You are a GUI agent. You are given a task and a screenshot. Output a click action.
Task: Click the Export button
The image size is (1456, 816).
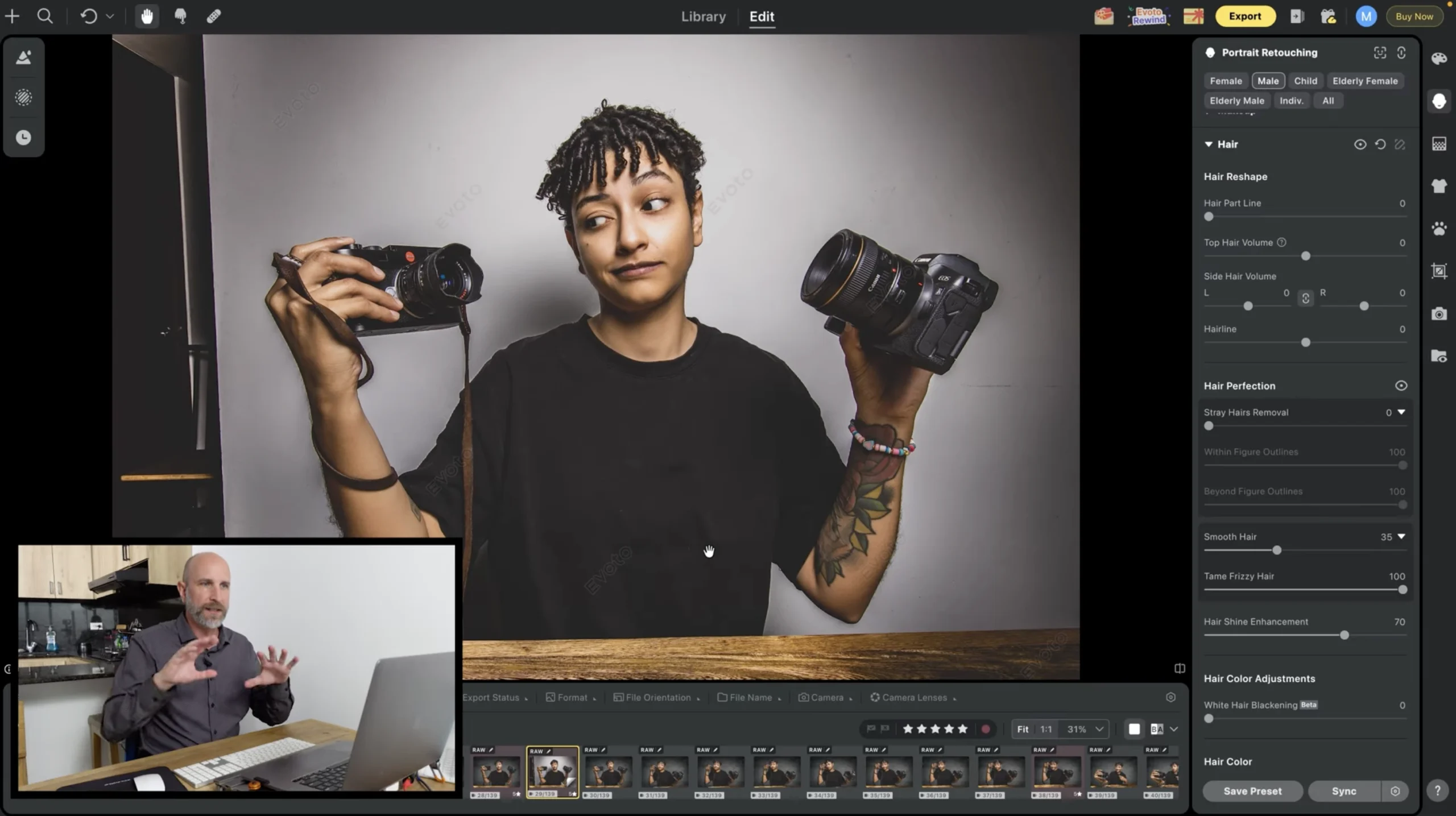point(1245,16)
